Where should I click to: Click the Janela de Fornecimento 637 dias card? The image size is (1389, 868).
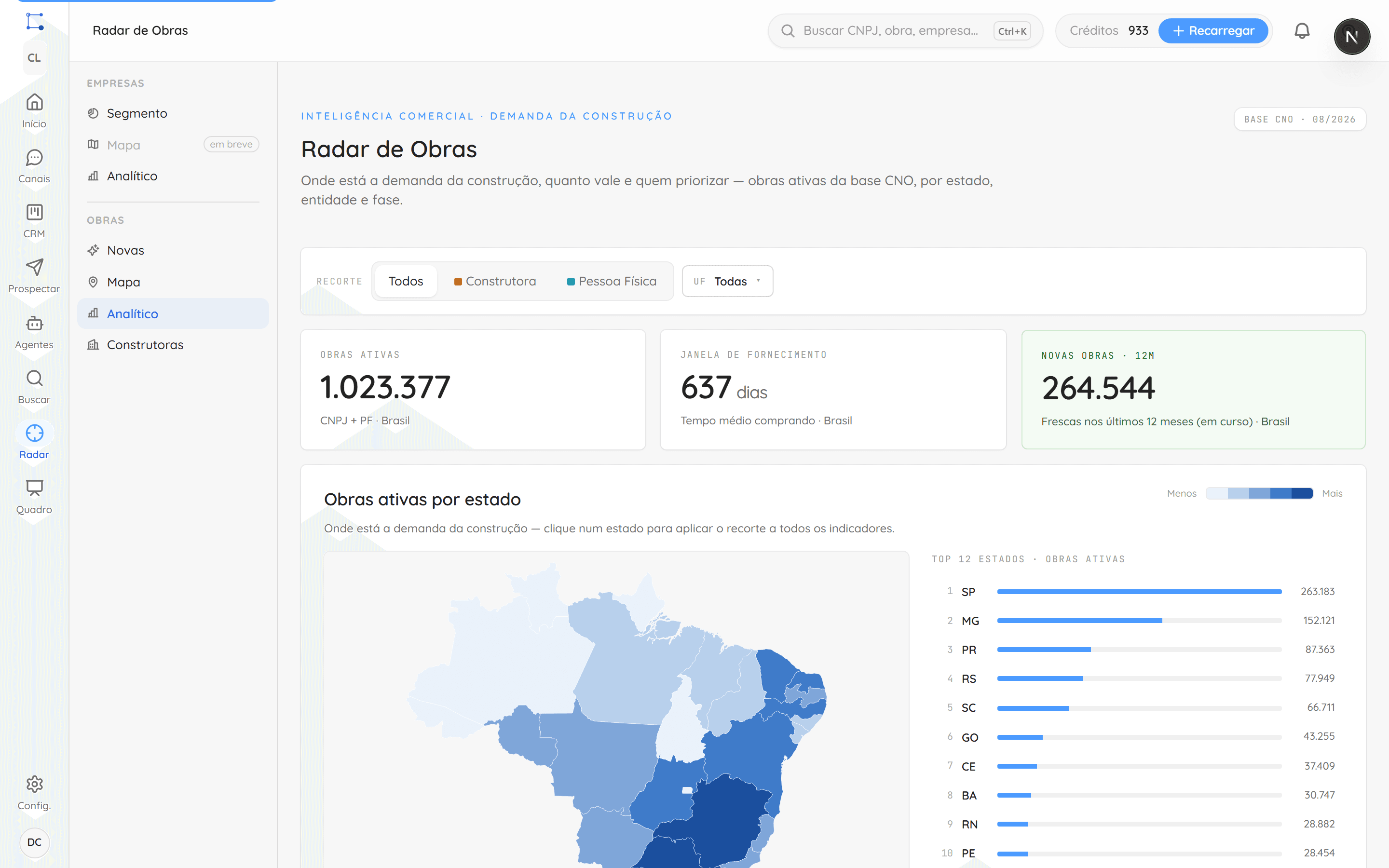[833, 389]
